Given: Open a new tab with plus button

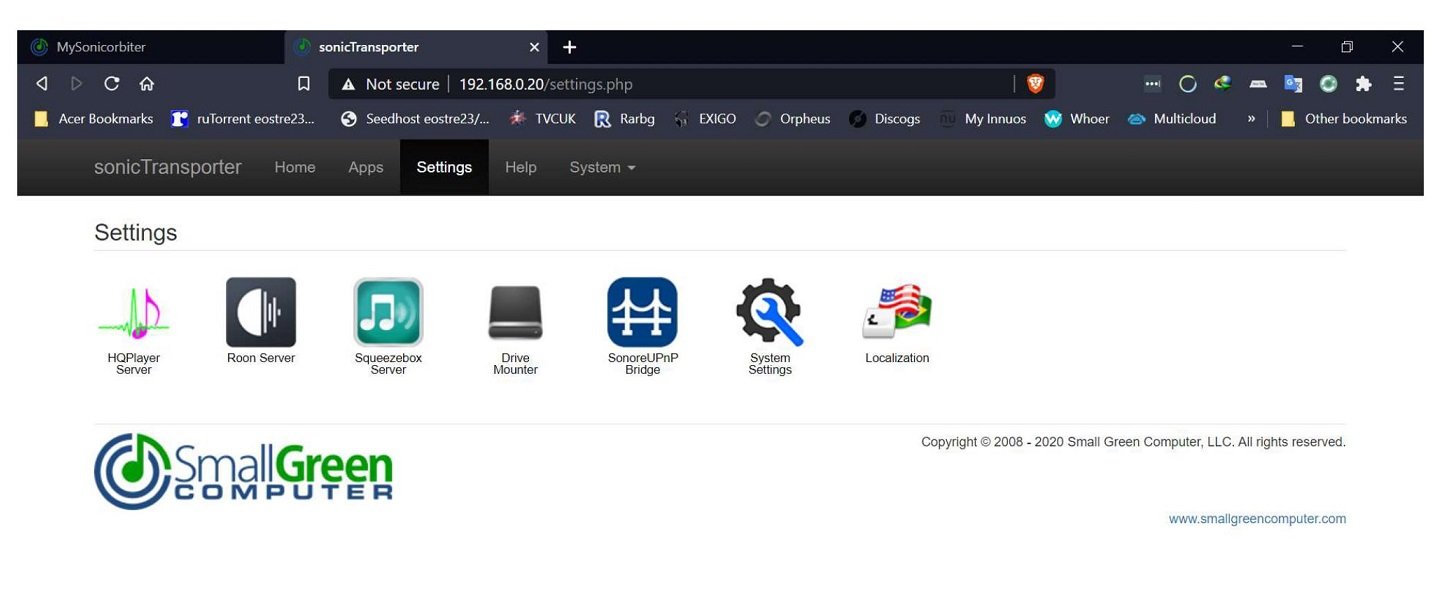Looking at the screenshot, I should pos(570,47).
